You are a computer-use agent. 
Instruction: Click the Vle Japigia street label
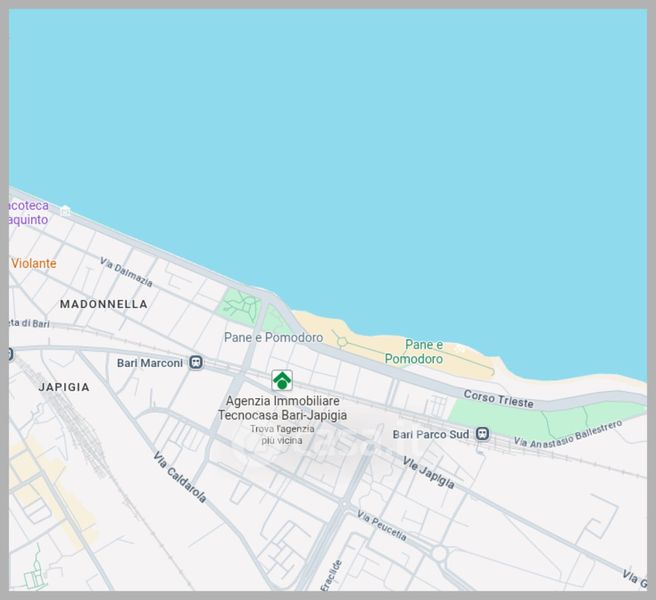coord(428,472)
